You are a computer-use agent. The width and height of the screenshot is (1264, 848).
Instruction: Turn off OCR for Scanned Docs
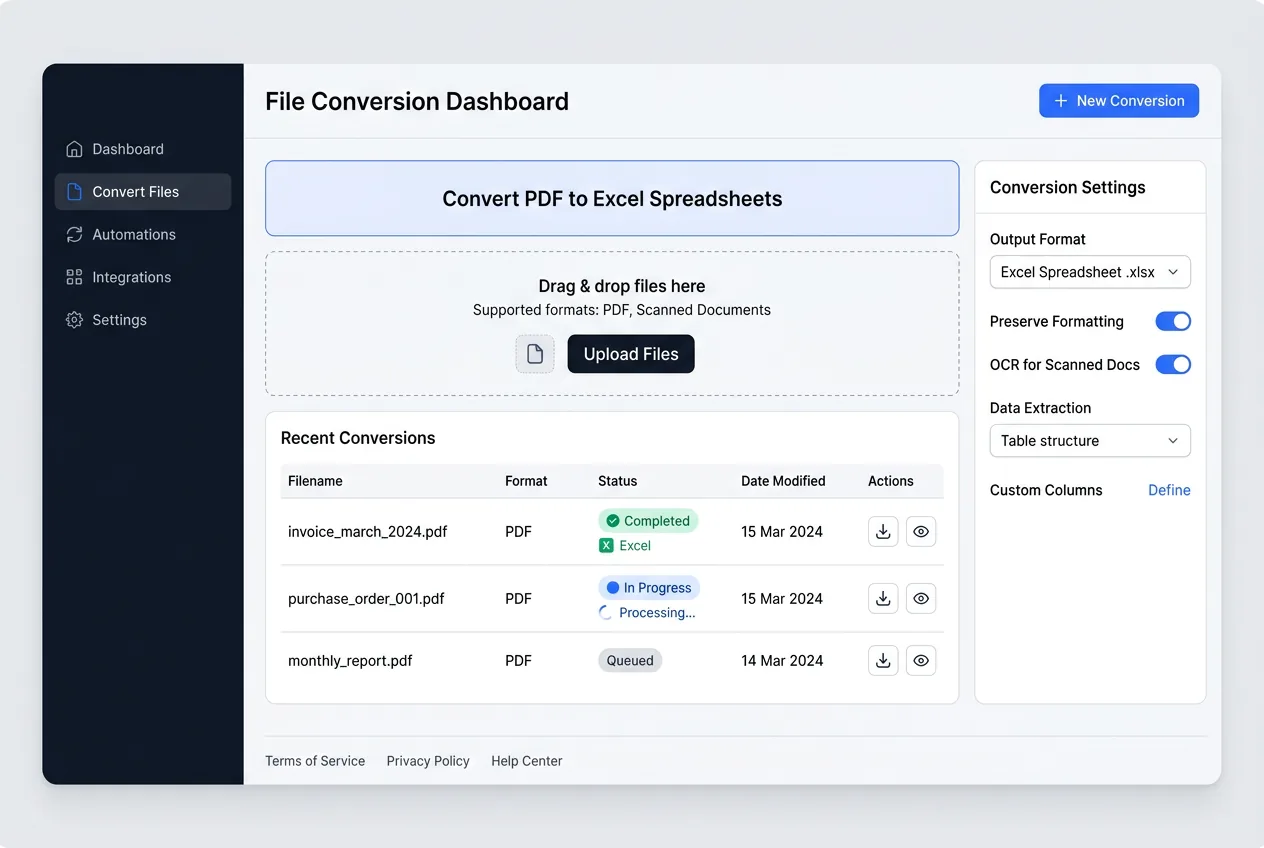point(1173,364)
